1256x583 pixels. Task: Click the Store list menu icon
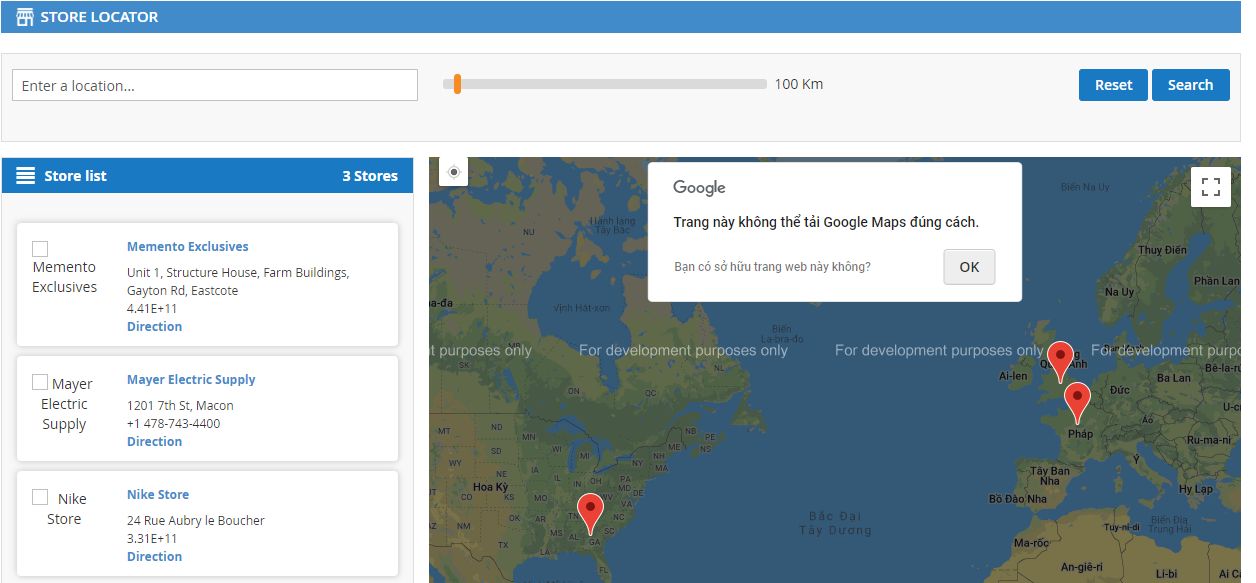tap(26, 176)
